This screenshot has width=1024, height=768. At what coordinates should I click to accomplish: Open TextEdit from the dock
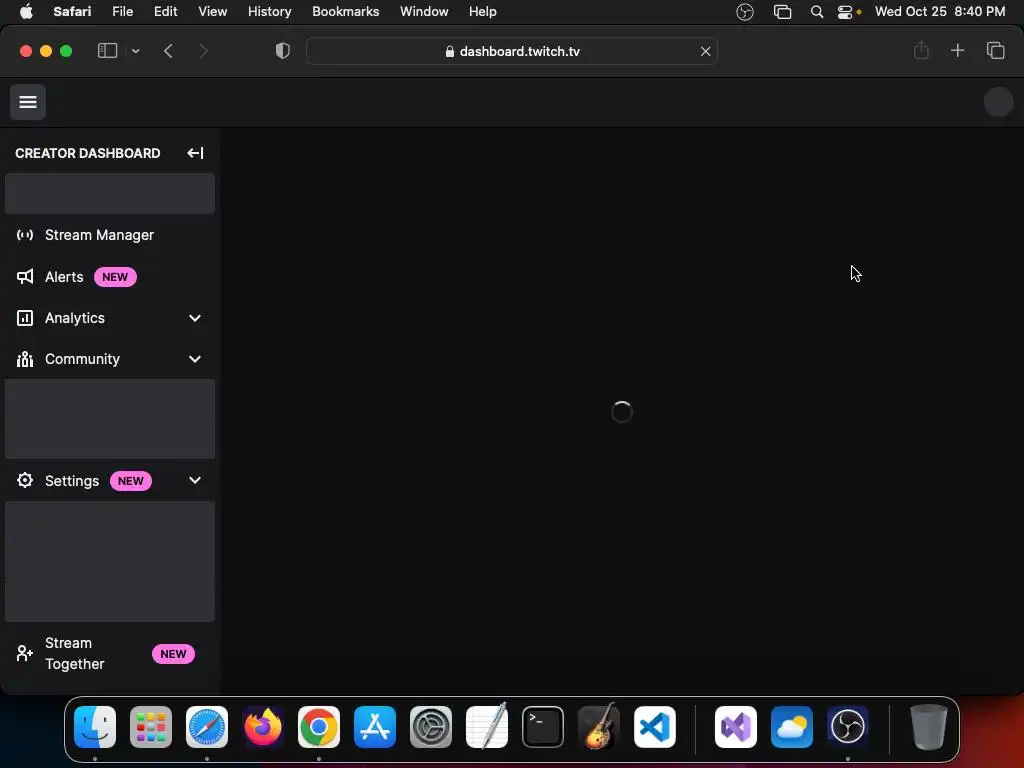487,726
